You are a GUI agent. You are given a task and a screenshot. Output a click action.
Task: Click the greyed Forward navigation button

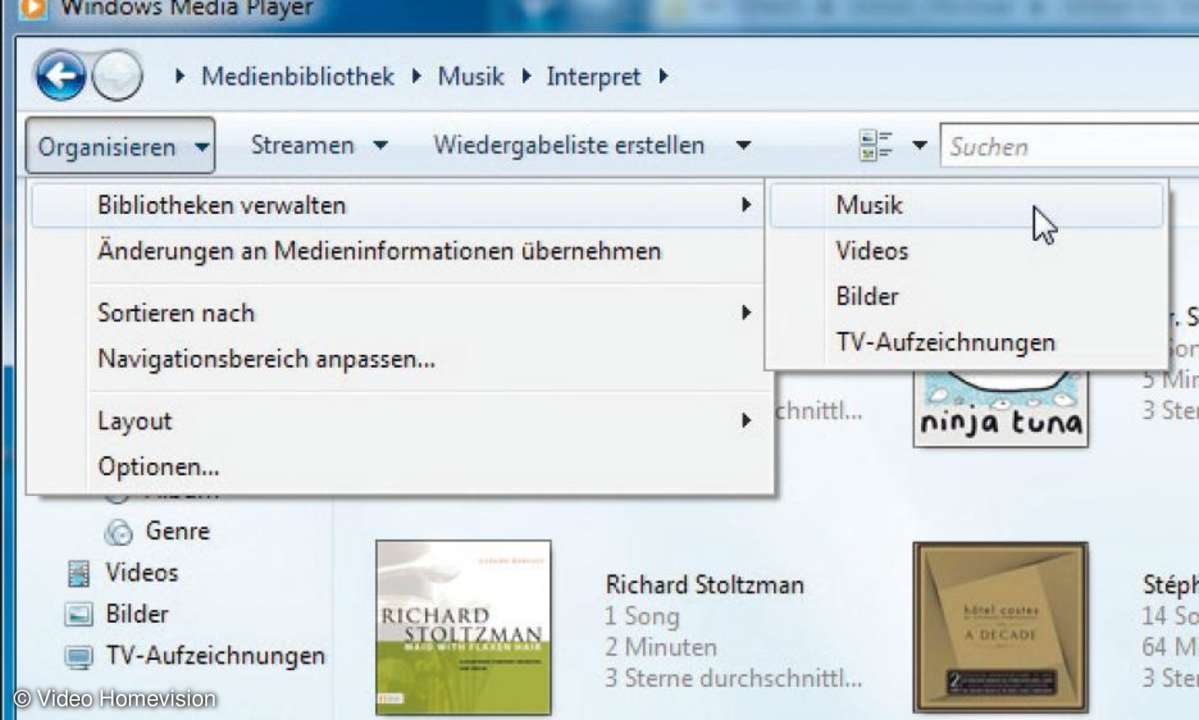pos(117,76)
